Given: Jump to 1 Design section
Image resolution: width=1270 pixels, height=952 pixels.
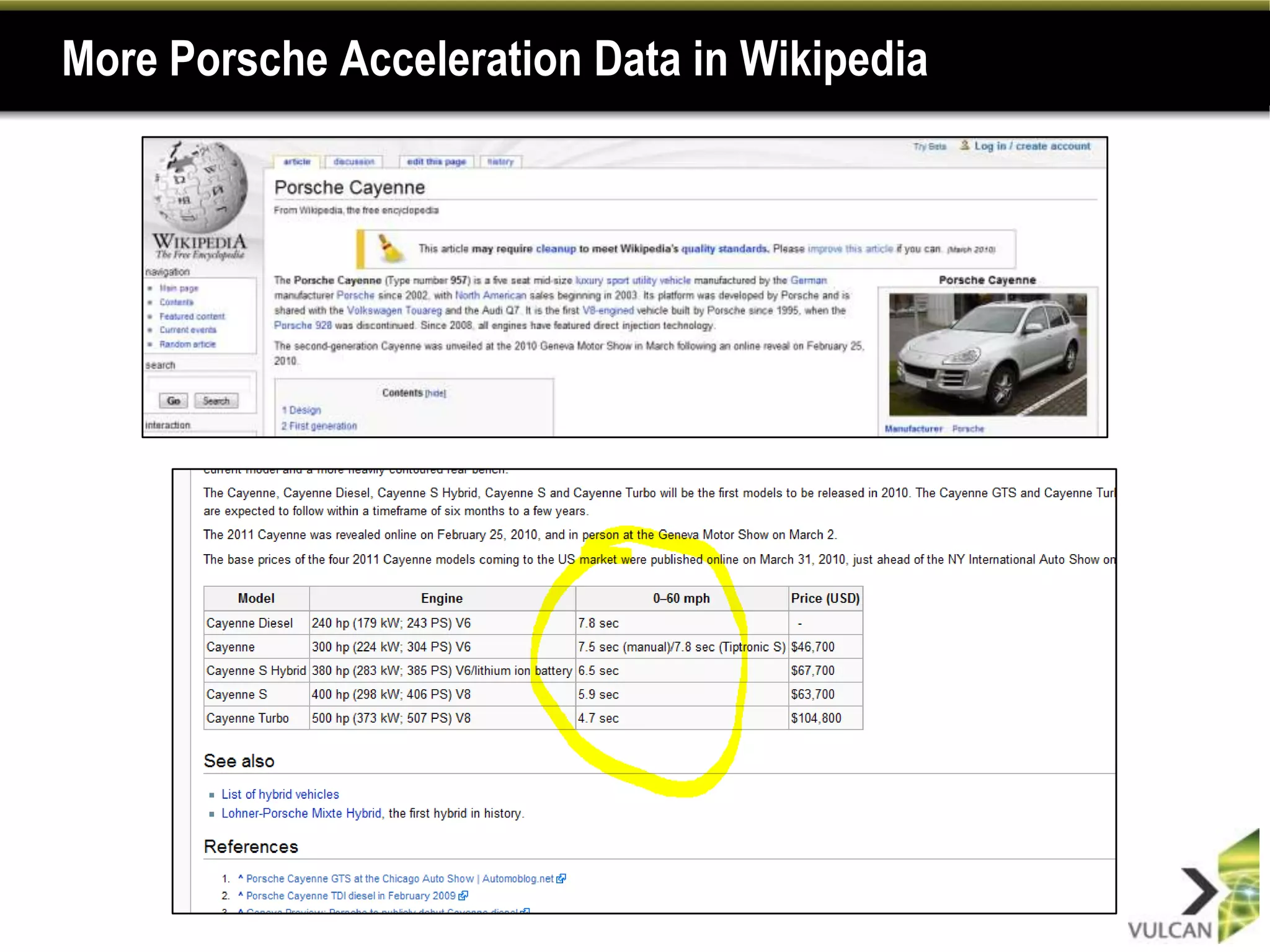Looking at the screenshot, I should 301,410.
